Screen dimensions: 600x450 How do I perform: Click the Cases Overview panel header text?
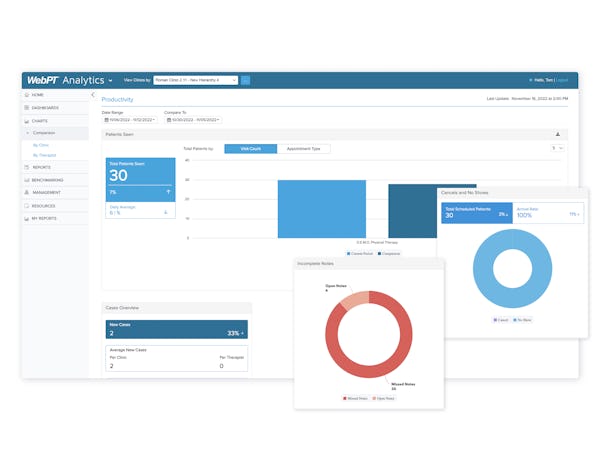(122, 308)
